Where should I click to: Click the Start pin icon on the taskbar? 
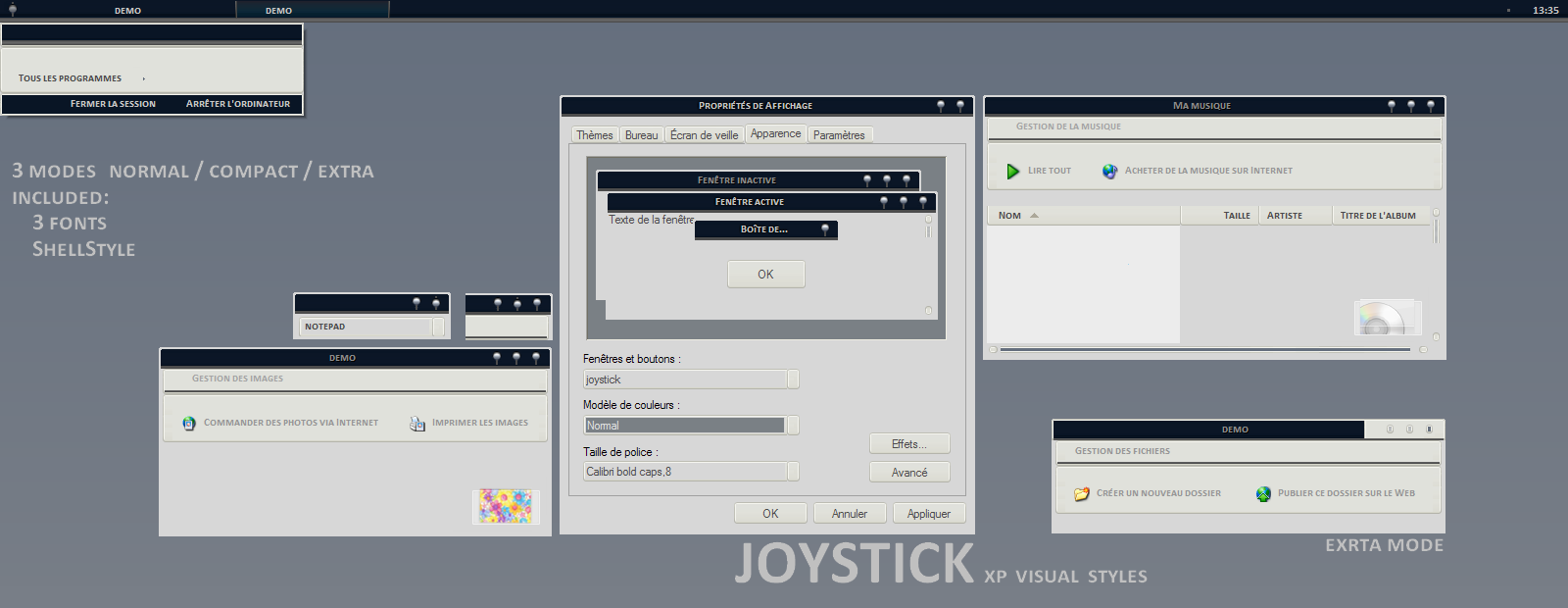(13, 10)
